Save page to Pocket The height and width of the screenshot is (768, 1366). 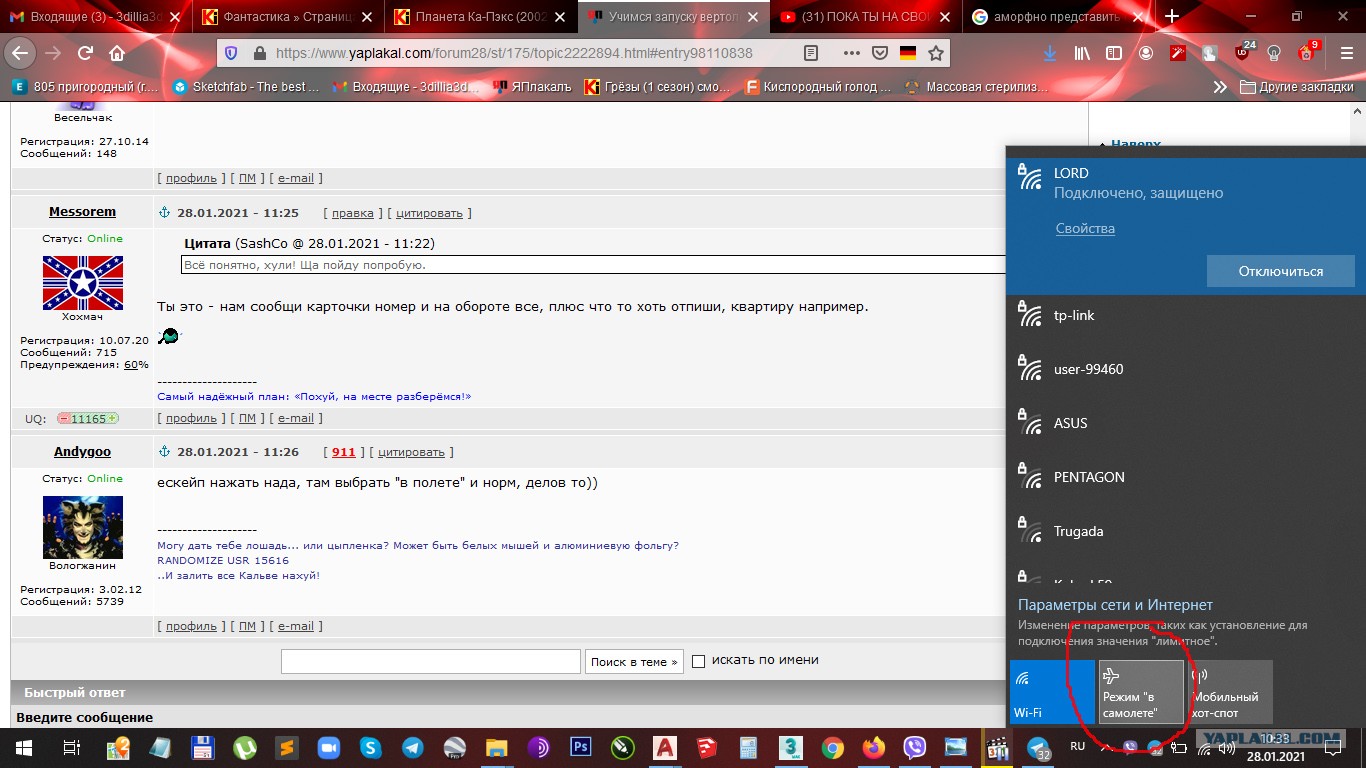[880, 53]
